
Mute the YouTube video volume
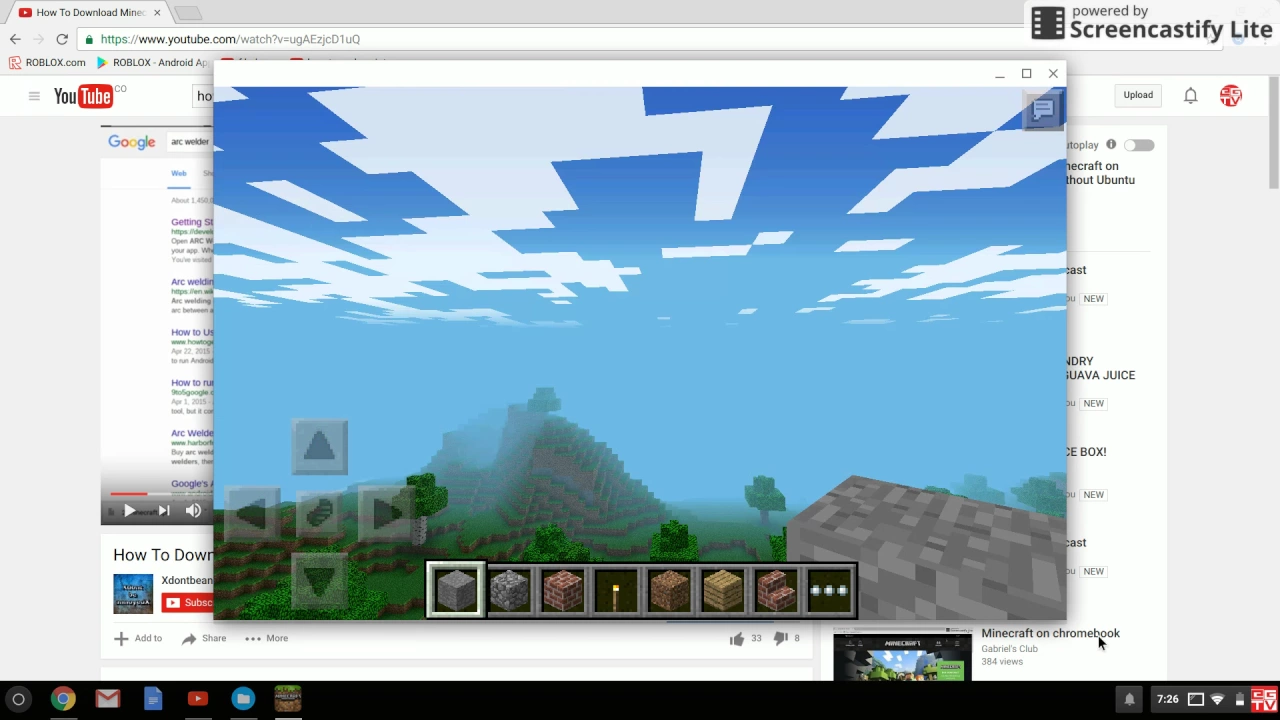[x=193, y=510]
